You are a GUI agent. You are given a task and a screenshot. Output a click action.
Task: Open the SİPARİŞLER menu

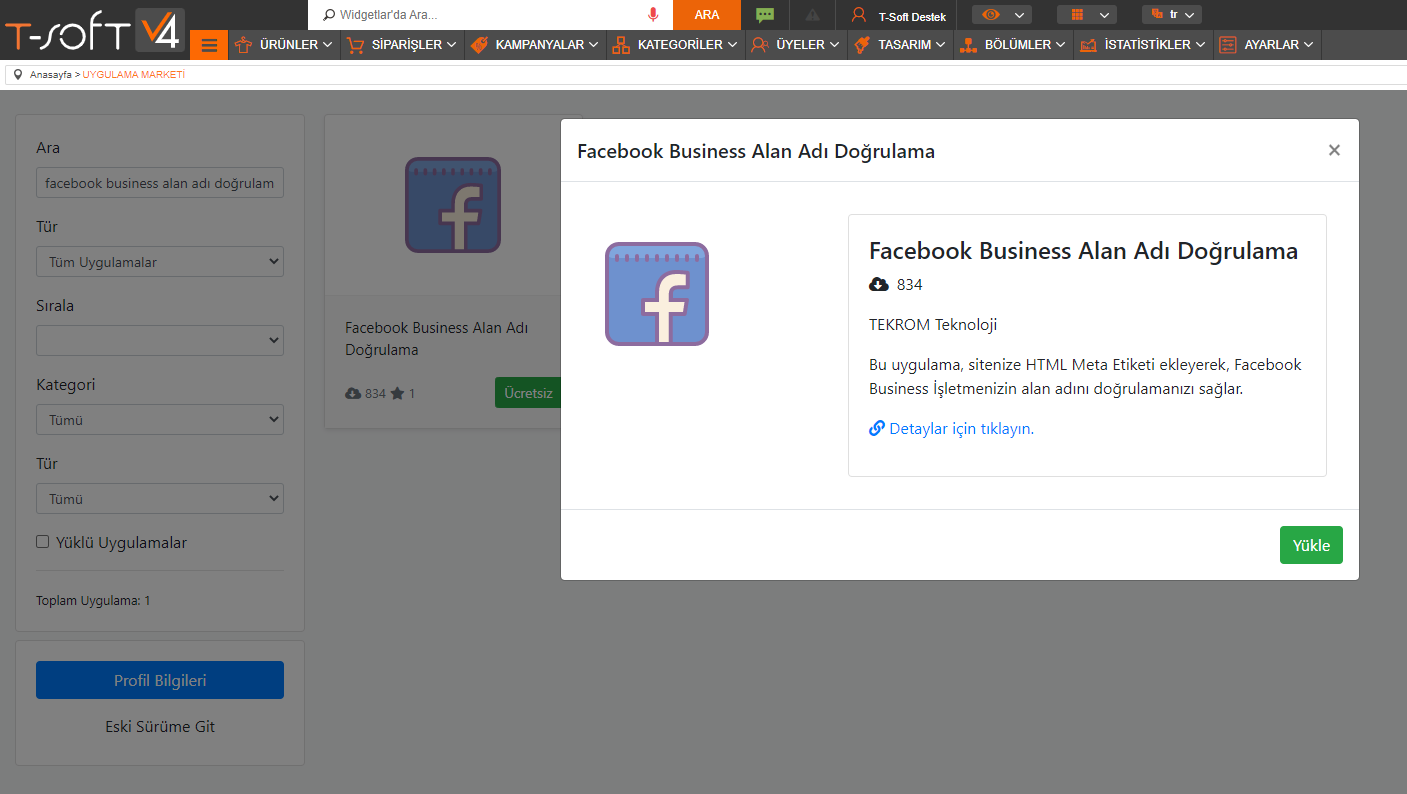pyautogui.click(x=402, y=45)
